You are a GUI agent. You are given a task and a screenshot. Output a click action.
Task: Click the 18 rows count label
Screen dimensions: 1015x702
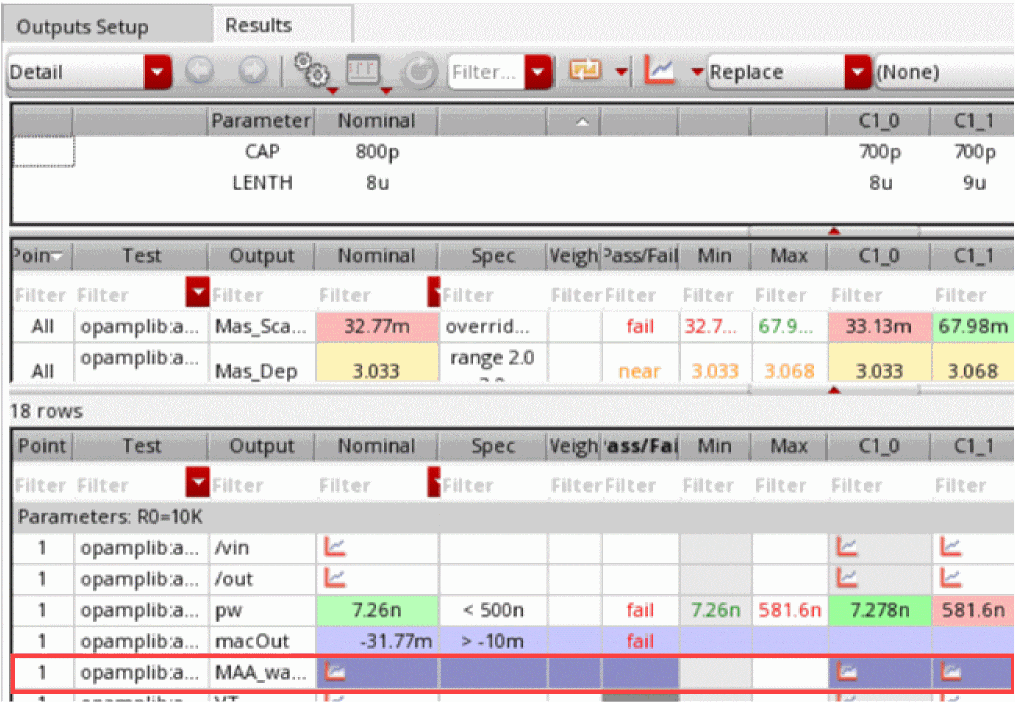coord(47,411)
